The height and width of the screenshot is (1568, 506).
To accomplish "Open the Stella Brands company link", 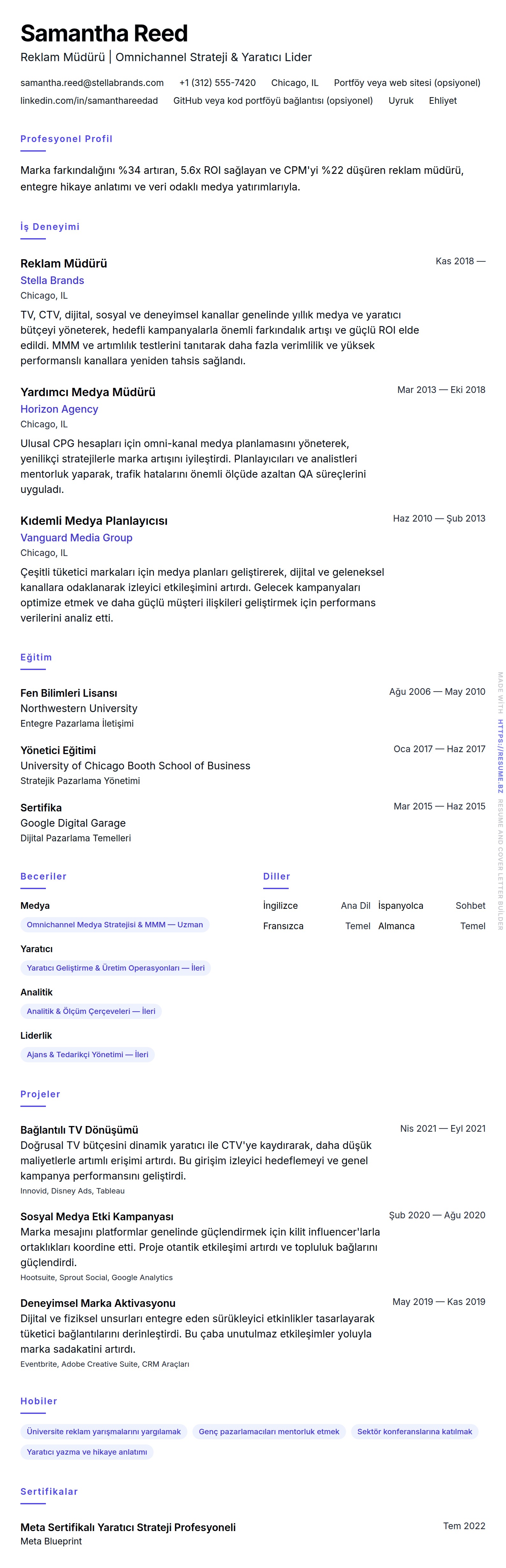I will (52, 281).
